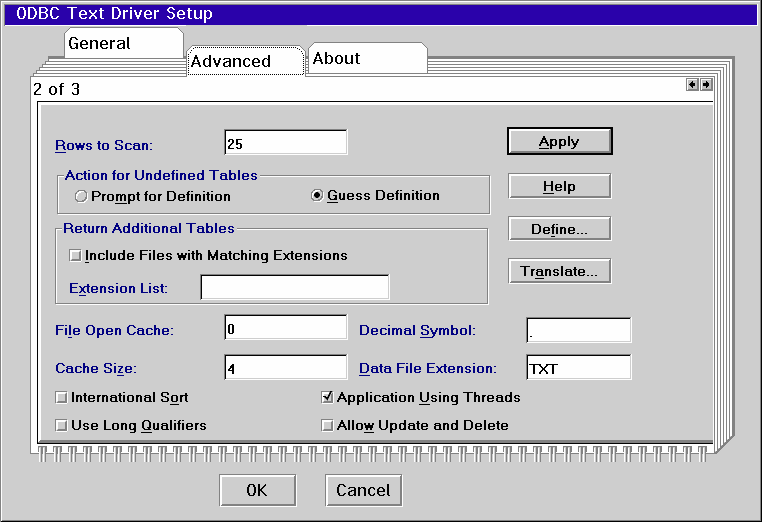Screen dimensions: 762x522
Task: Cancel the driver setup dialog
Action: (364, 490)
